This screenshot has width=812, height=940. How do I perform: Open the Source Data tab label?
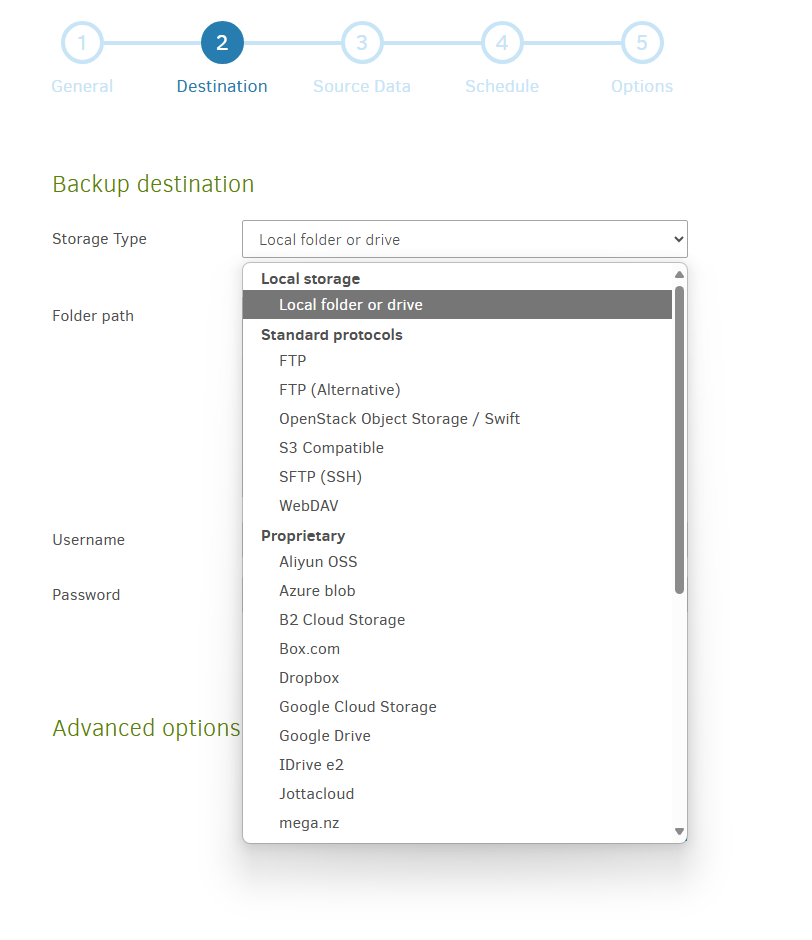coord(362,86)
